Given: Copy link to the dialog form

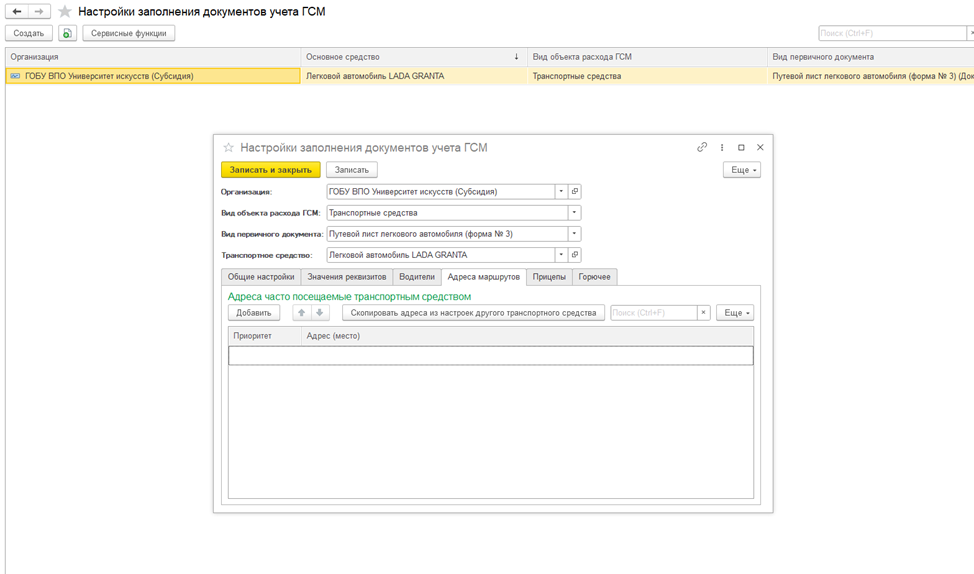Looking at the screenshot, I should [x=702, y=147].
